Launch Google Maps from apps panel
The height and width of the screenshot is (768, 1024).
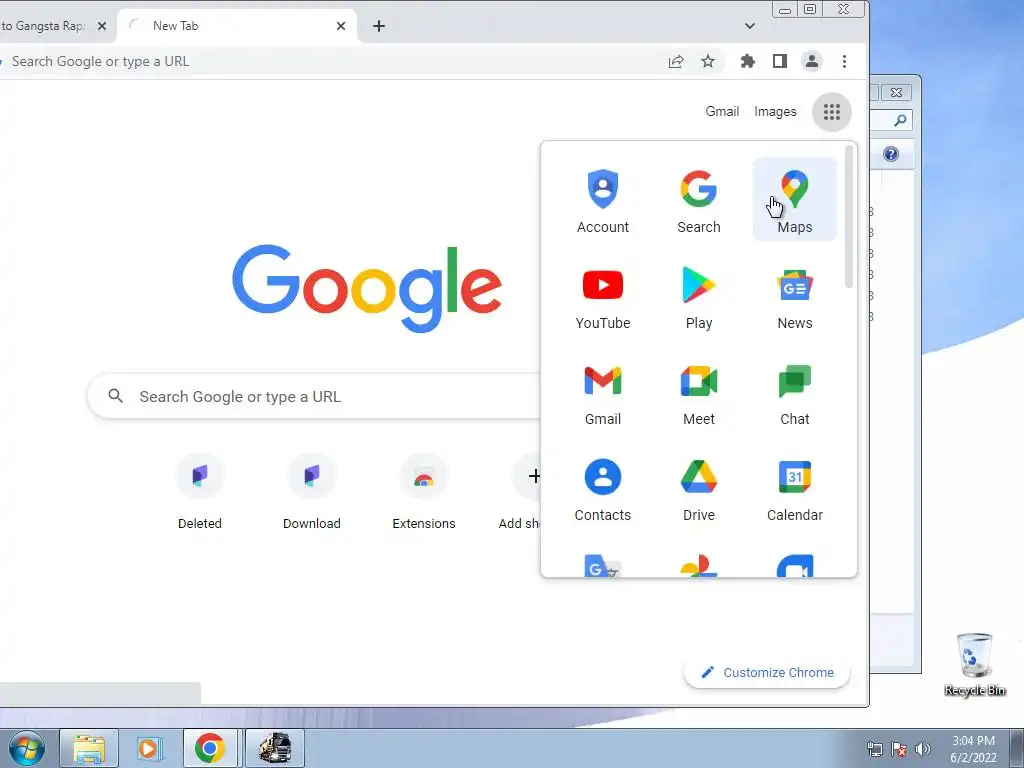pyautogui.click(x=794, y=200)
